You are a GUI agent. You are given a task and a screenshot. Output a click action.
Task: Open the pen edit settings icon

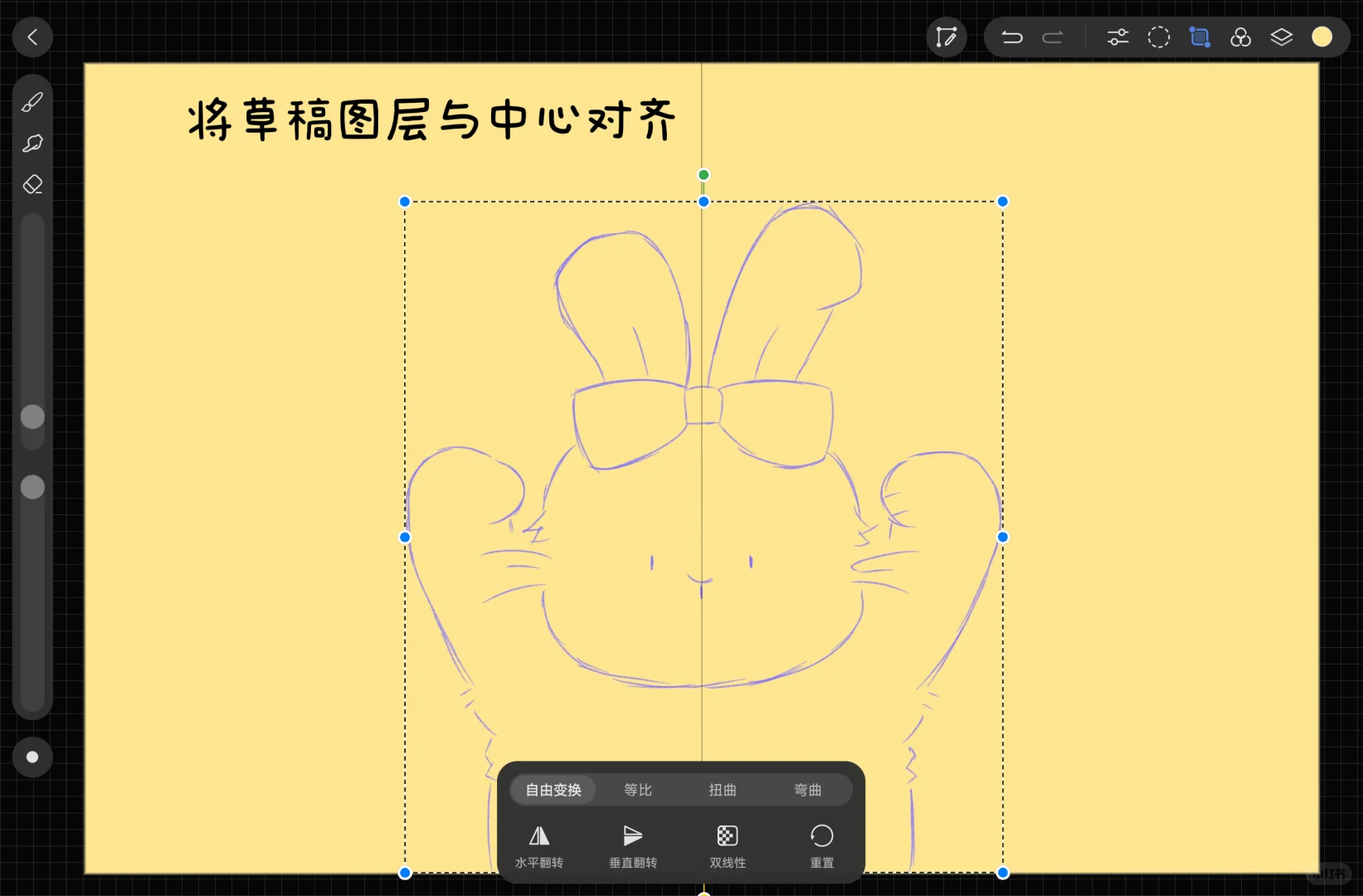point(946,37)
